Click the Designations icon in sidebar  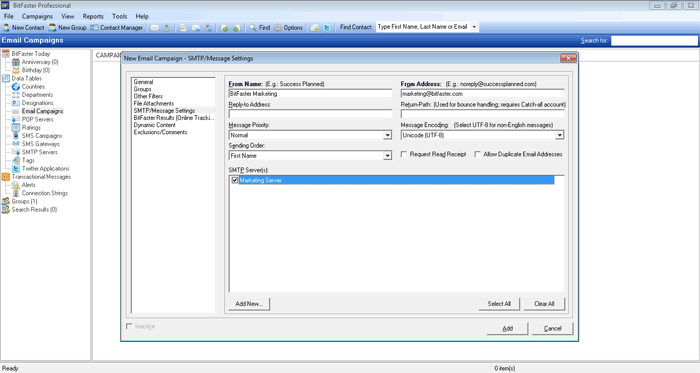click(16, 103)
